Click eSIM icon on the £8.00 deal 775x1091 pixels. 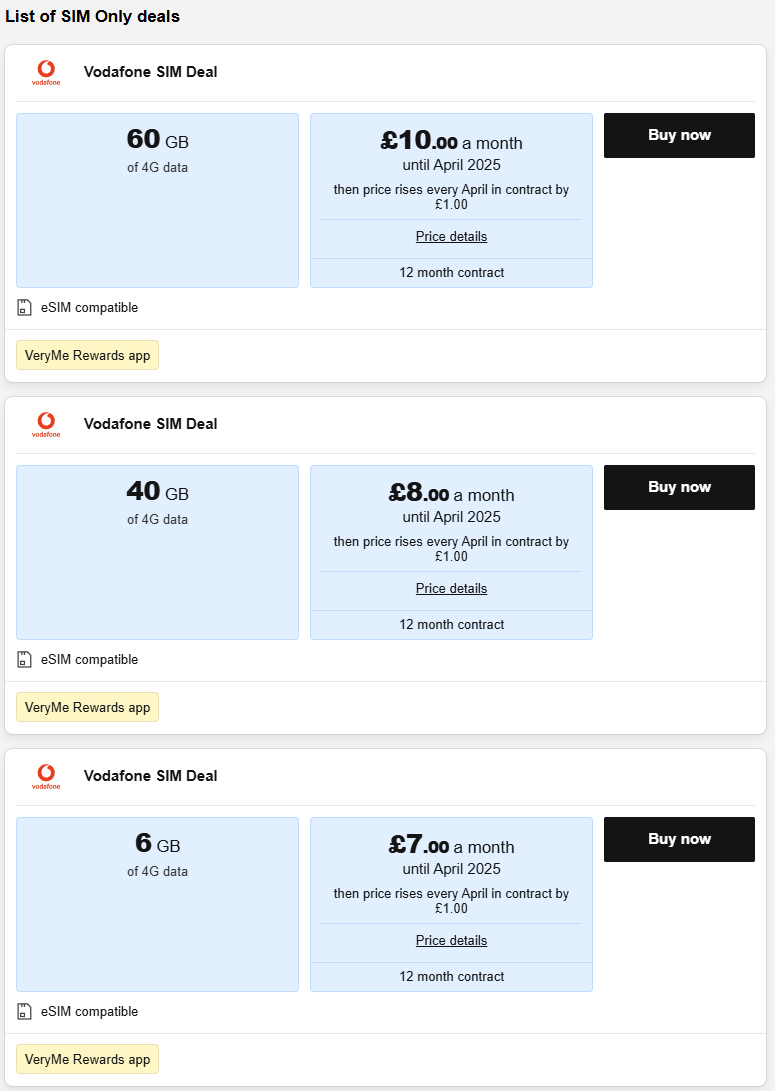point(25,660)
